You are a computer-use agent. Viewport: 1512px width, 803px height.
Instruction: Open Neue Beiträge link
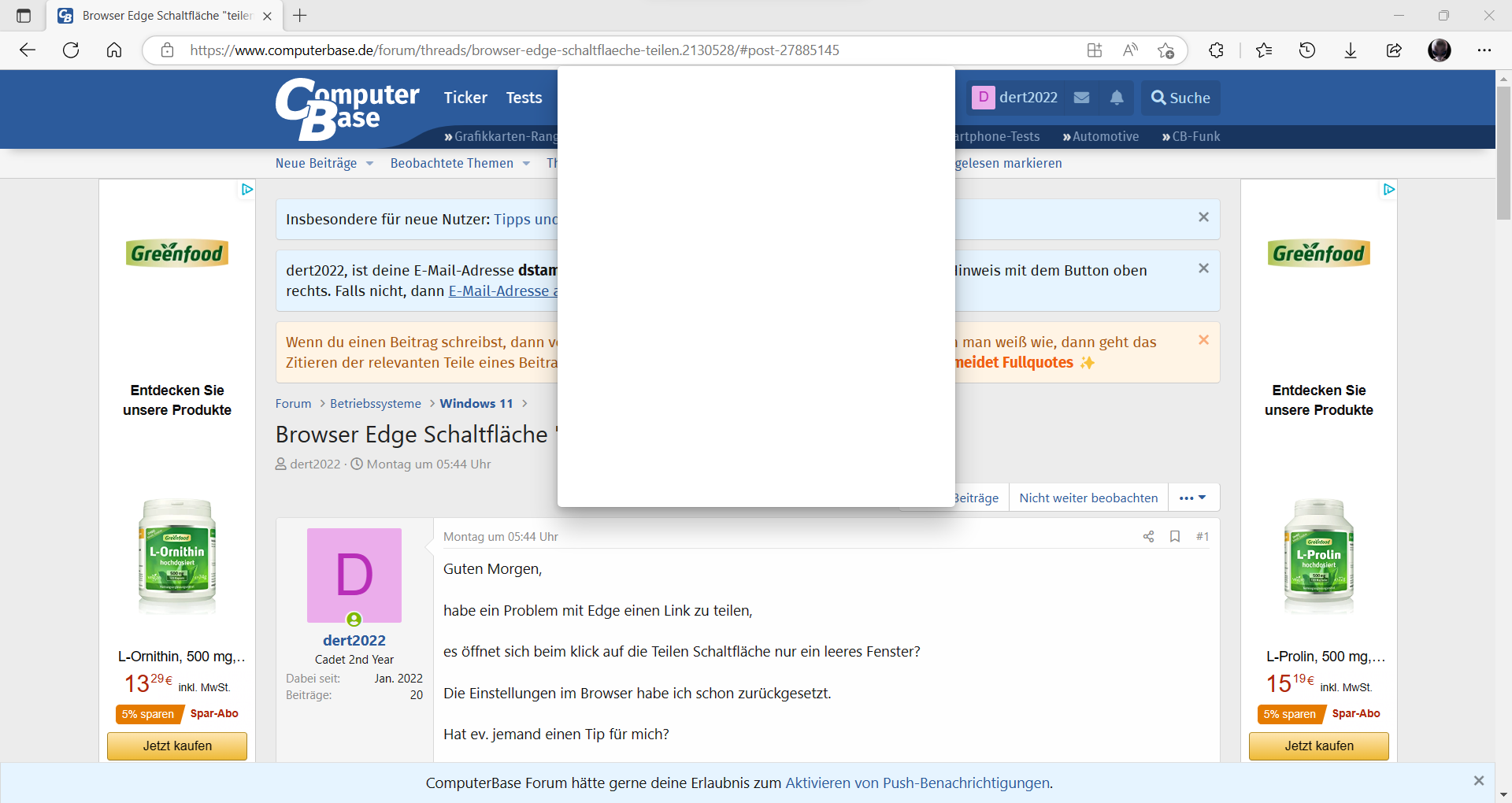(316, 163)
